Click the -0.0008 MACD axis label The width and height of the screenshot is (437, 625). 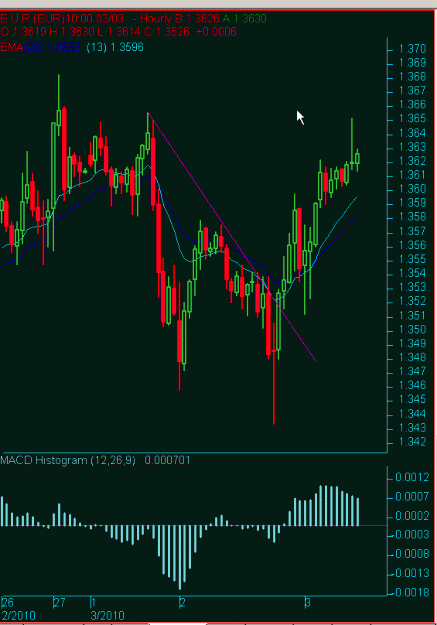point(411,554)
